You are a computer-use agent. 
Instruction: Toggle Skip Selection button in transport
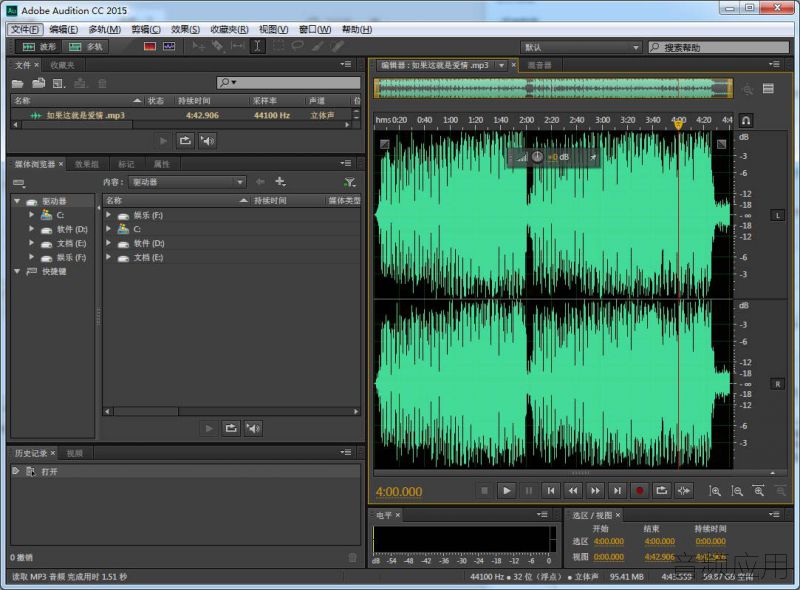(x=684, y=490)
